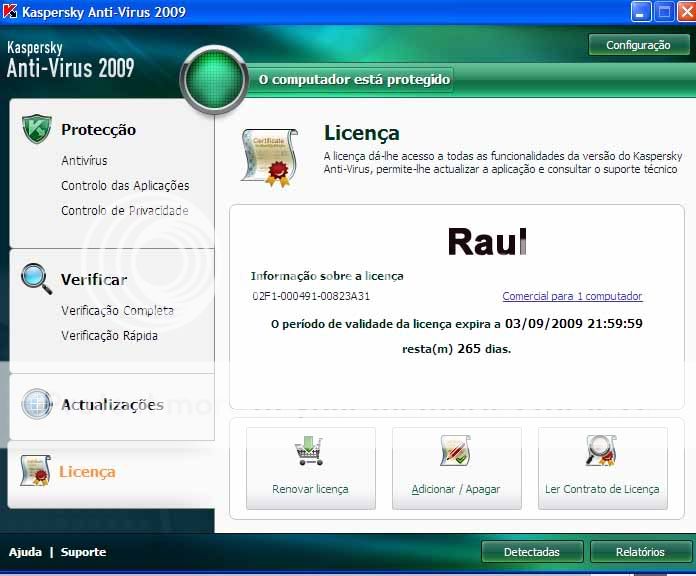696x576 pixels.
Task: Select Antivírus under Protecção
Action: tap(84, 161)
